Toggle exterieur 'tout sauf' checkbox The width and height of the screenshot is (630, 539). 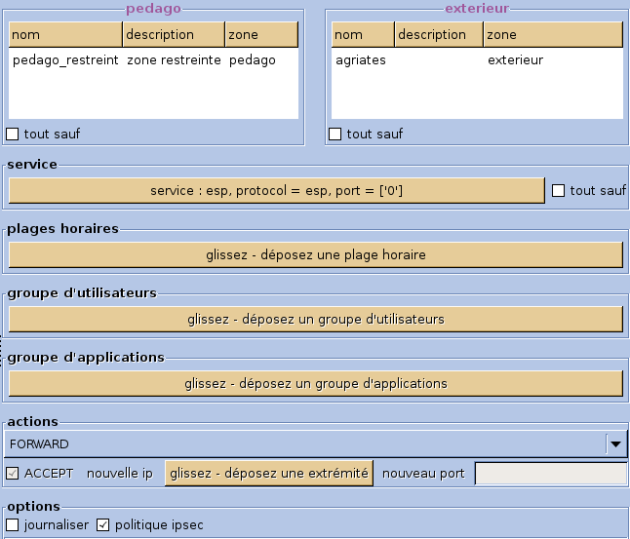(x=335, y=134)
